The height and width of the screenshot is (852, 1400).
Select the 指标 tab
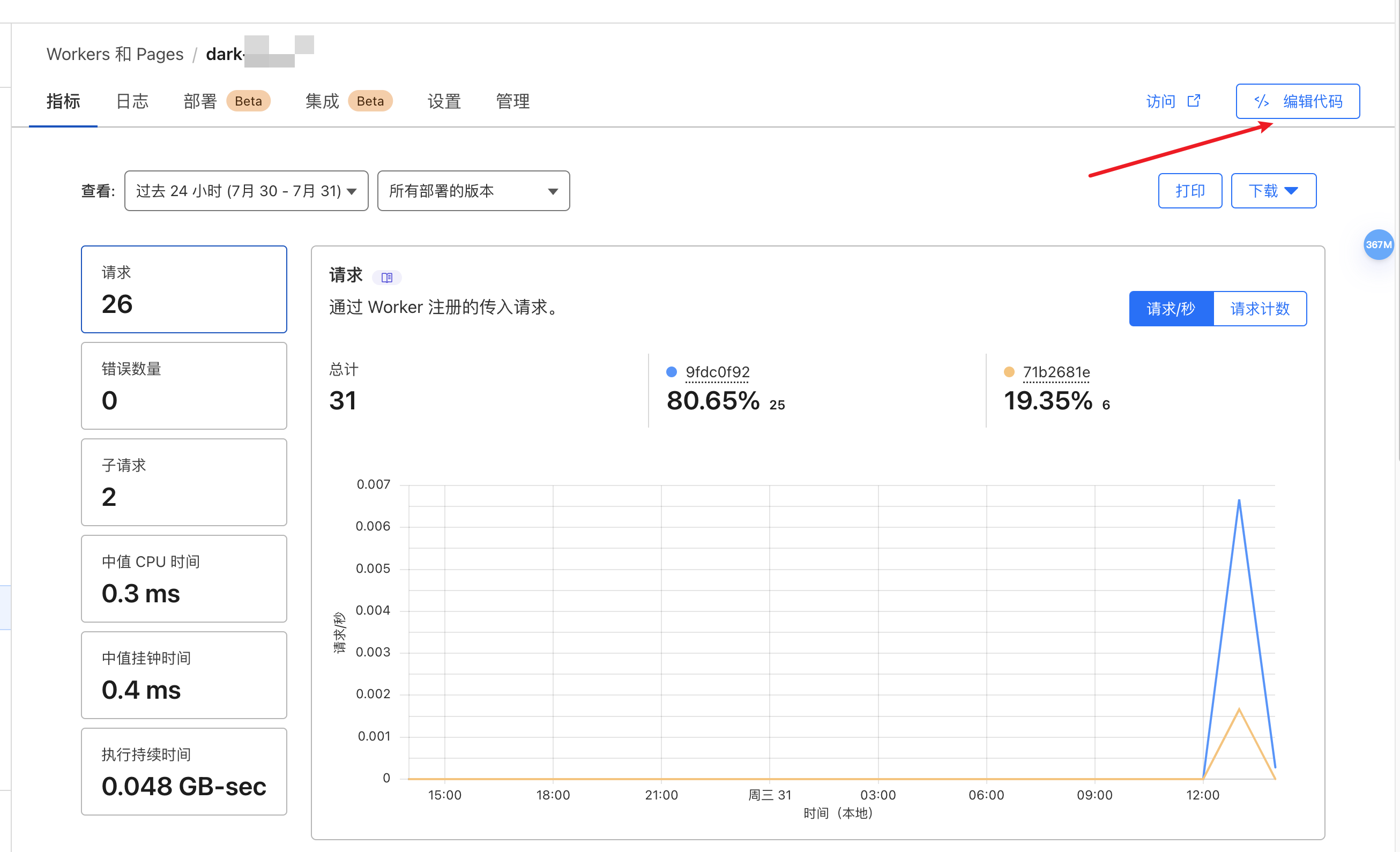63,101
